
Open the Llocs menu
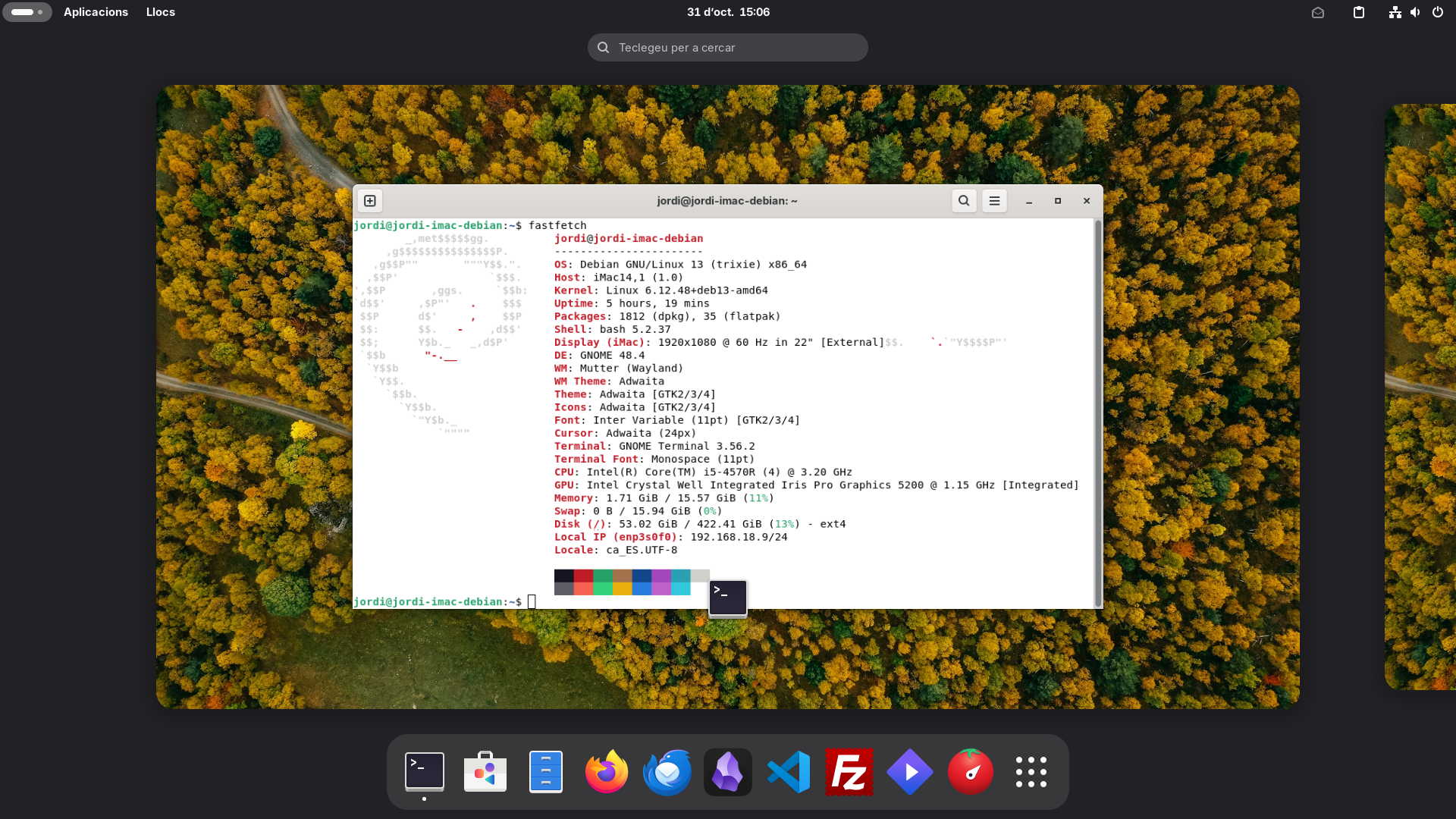point(160,12)
